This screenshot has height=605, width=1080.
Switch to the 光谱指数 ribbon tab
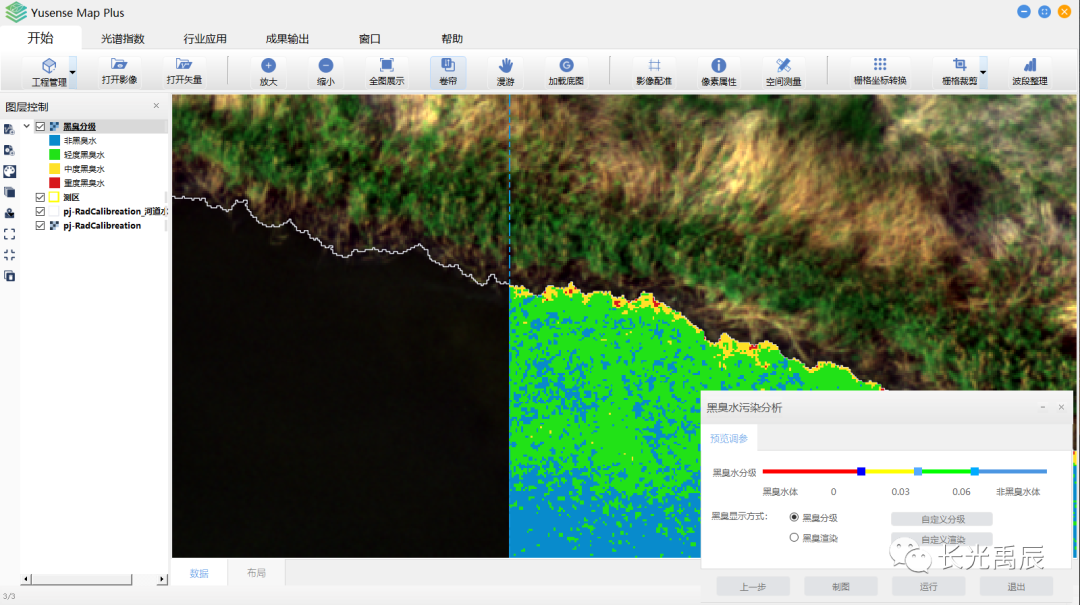click(x=123, y=39)
